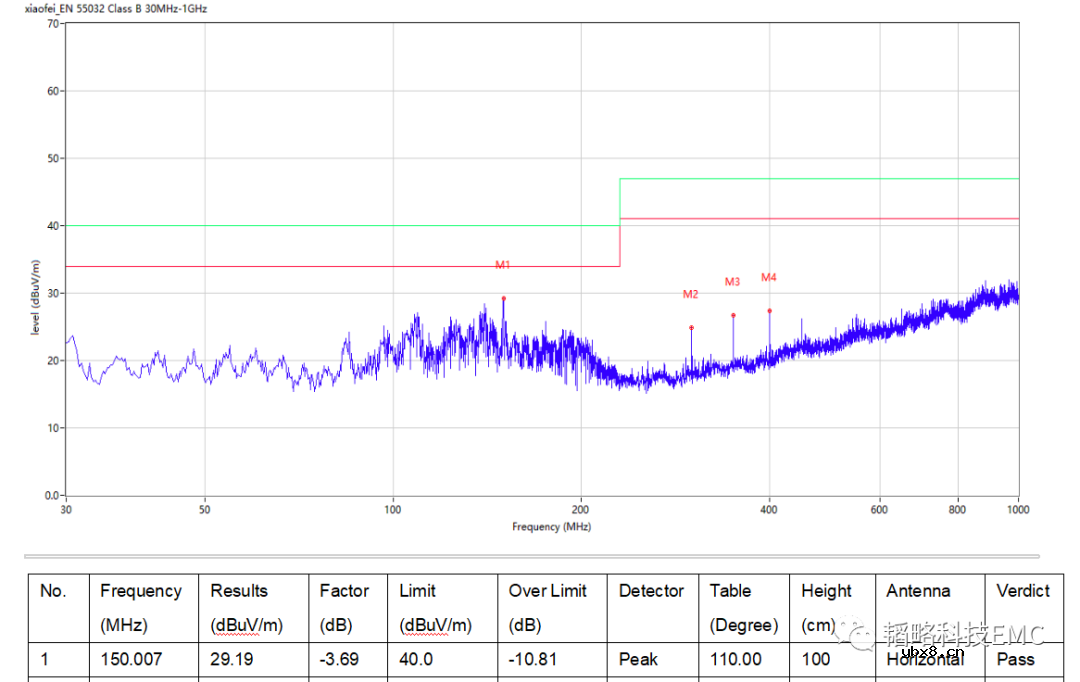Click the chart title xiaofei_EN 55032 Class B
1080x682 pixels.
coord(116,8)
